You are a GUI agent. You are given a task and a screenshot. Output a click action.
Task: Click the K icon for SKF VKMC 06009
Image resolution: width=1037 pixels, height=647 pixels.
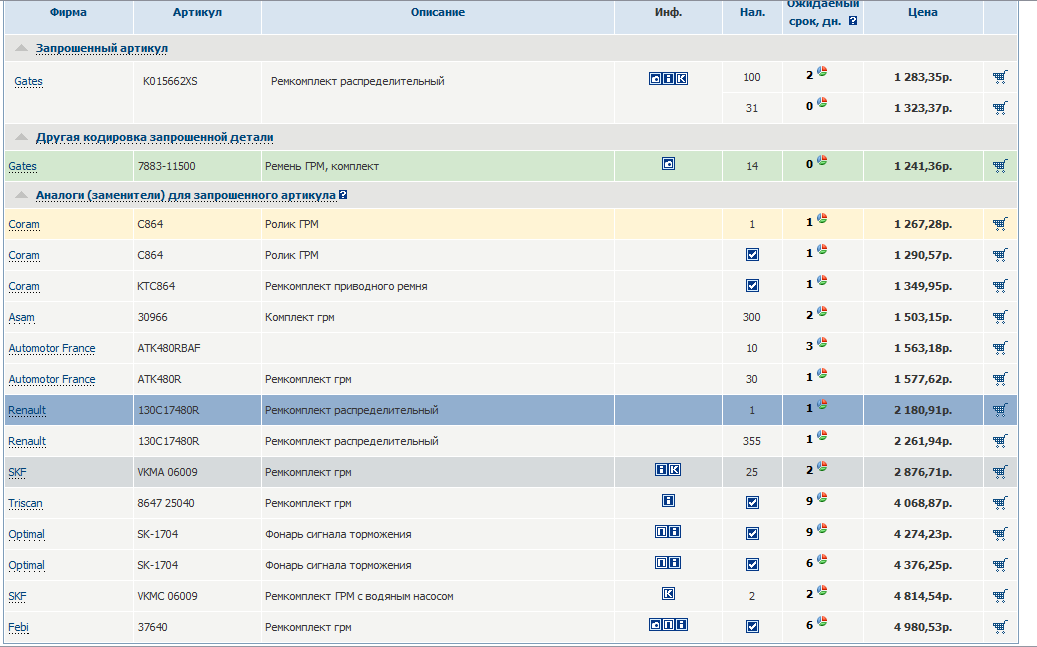click(668, 594)
